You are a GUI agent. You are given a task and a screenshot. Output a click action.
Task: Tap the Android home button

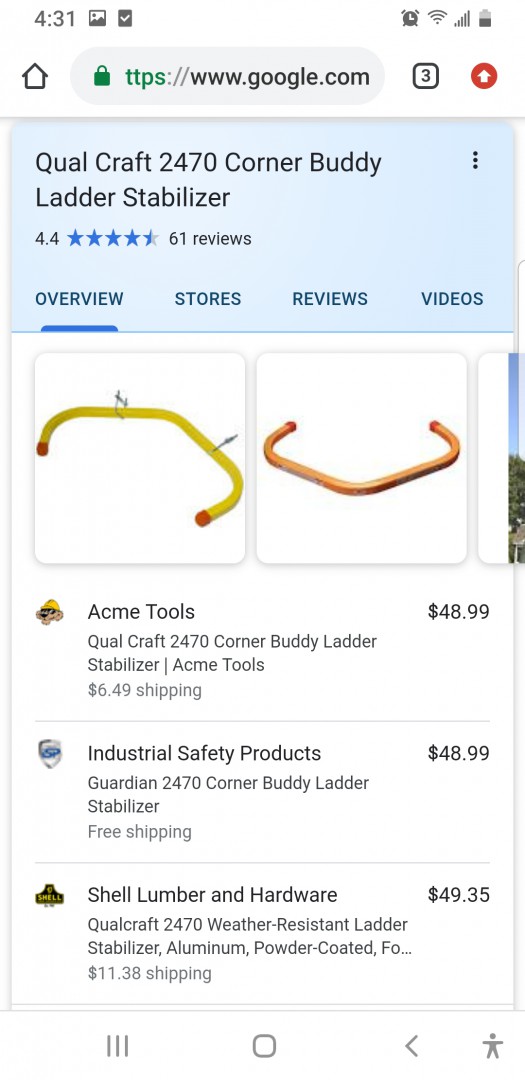pyautogui.click(x=264, y=1046)
